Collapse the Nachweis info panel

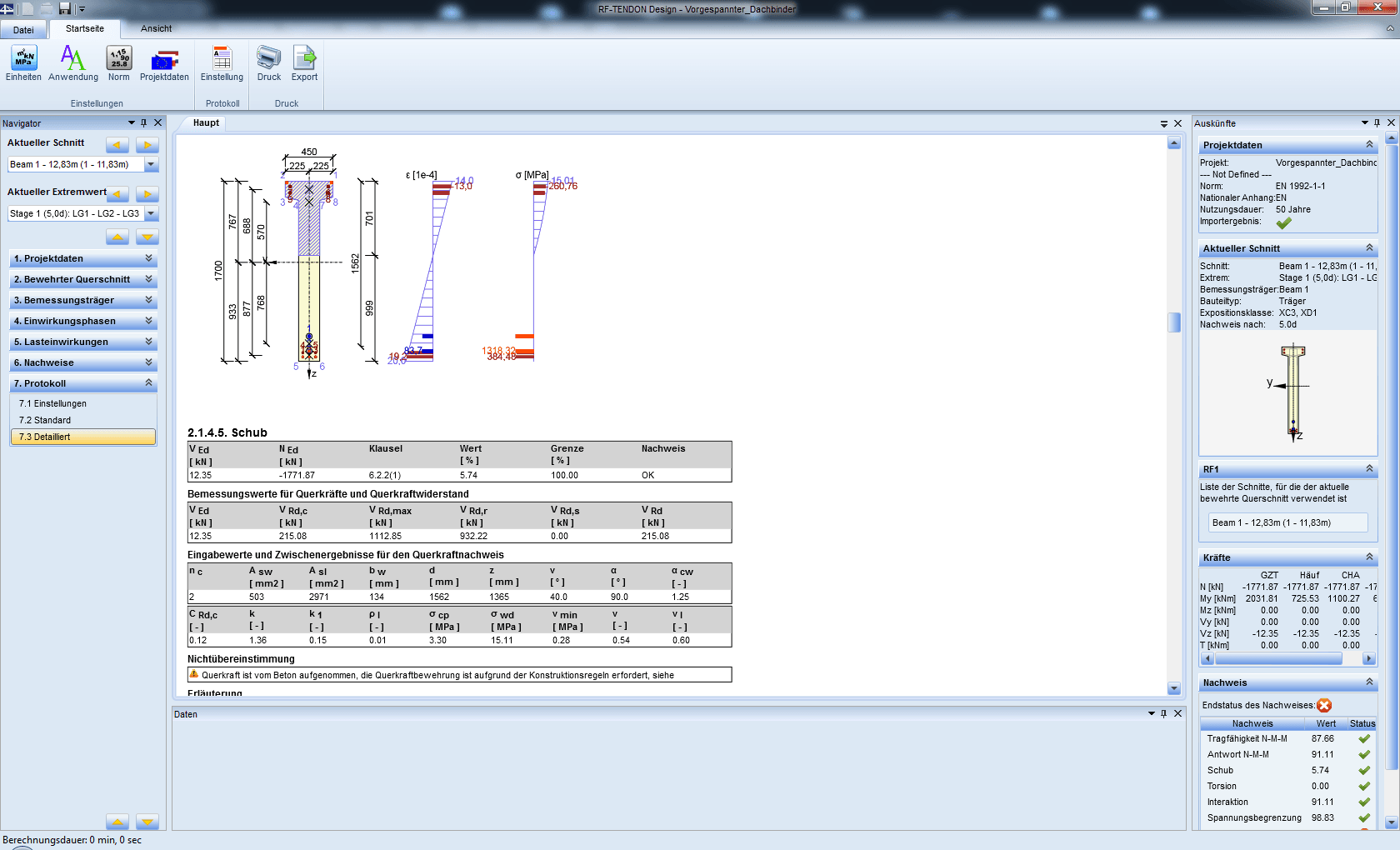[1369, 682]
